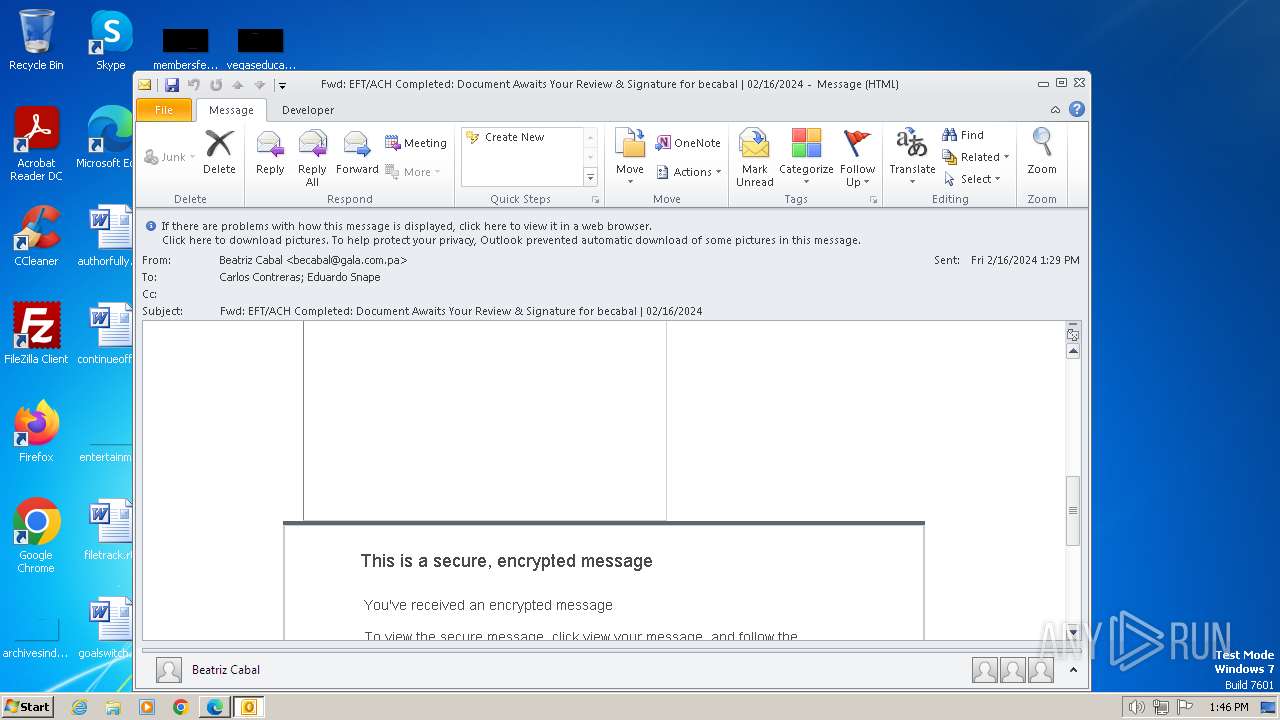Image resolution: width=1280 pixels, height=720 pixels.
Task: Launch CCleaner desktop shortcut
Action: [36, 236]
